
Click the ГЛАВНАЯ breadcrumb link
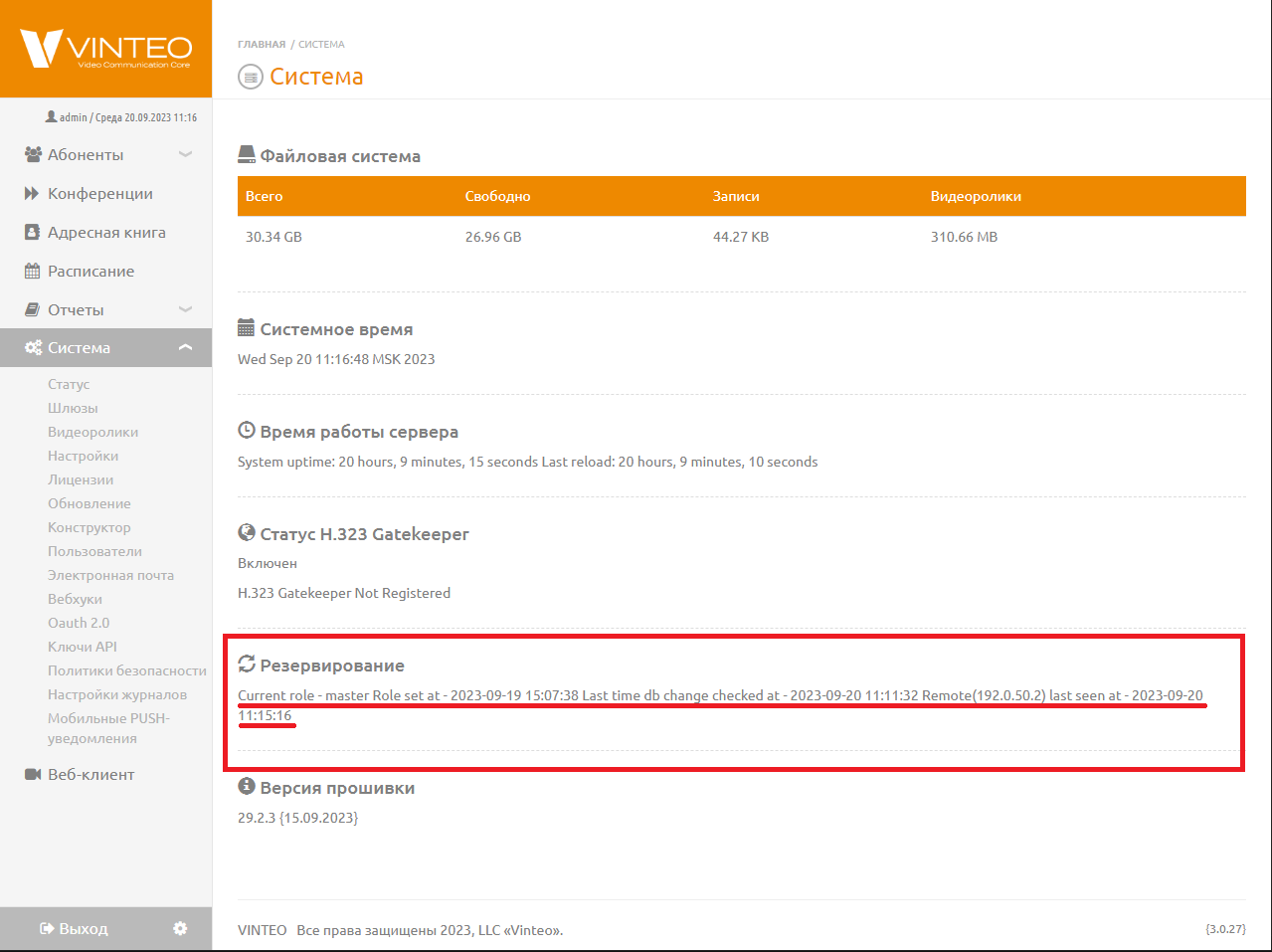262,45
